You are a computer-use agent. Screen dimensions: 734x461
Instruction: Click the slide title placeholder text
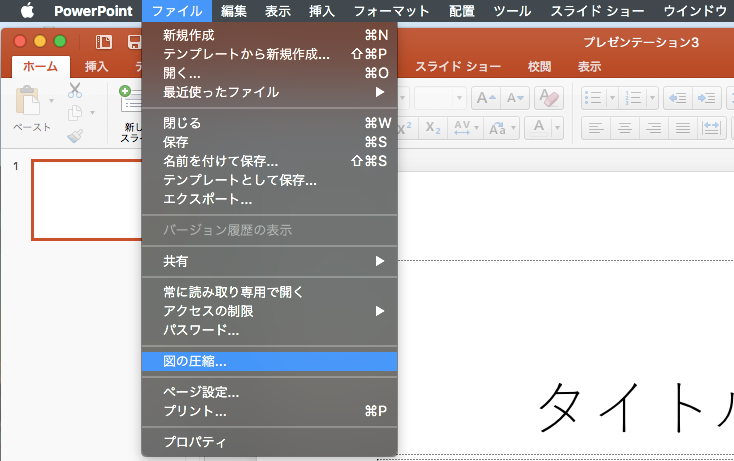pos(636,408)
